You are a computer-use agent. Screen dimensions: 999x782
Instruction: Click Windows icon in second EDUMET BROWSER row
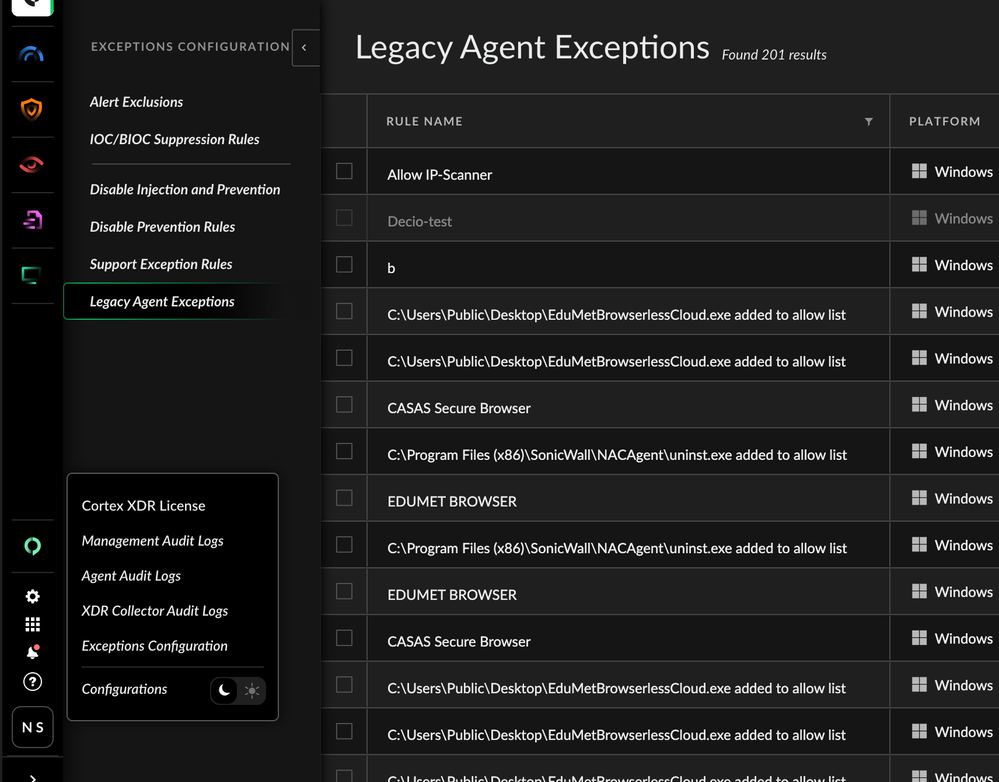919,591
